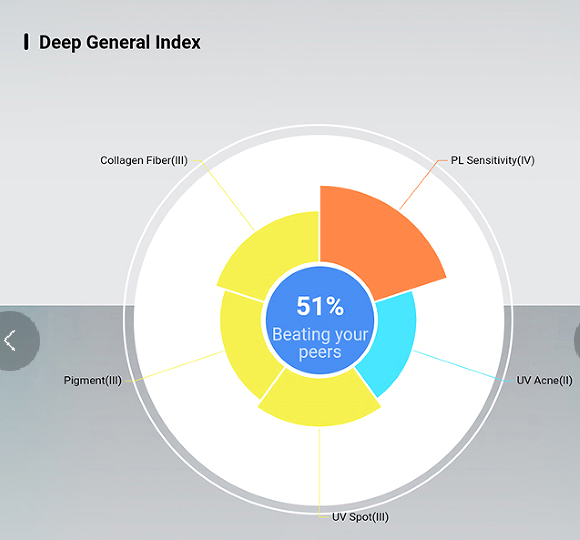Click the UV Acne(II) label

pyautogui.click(x=544, y=380)
